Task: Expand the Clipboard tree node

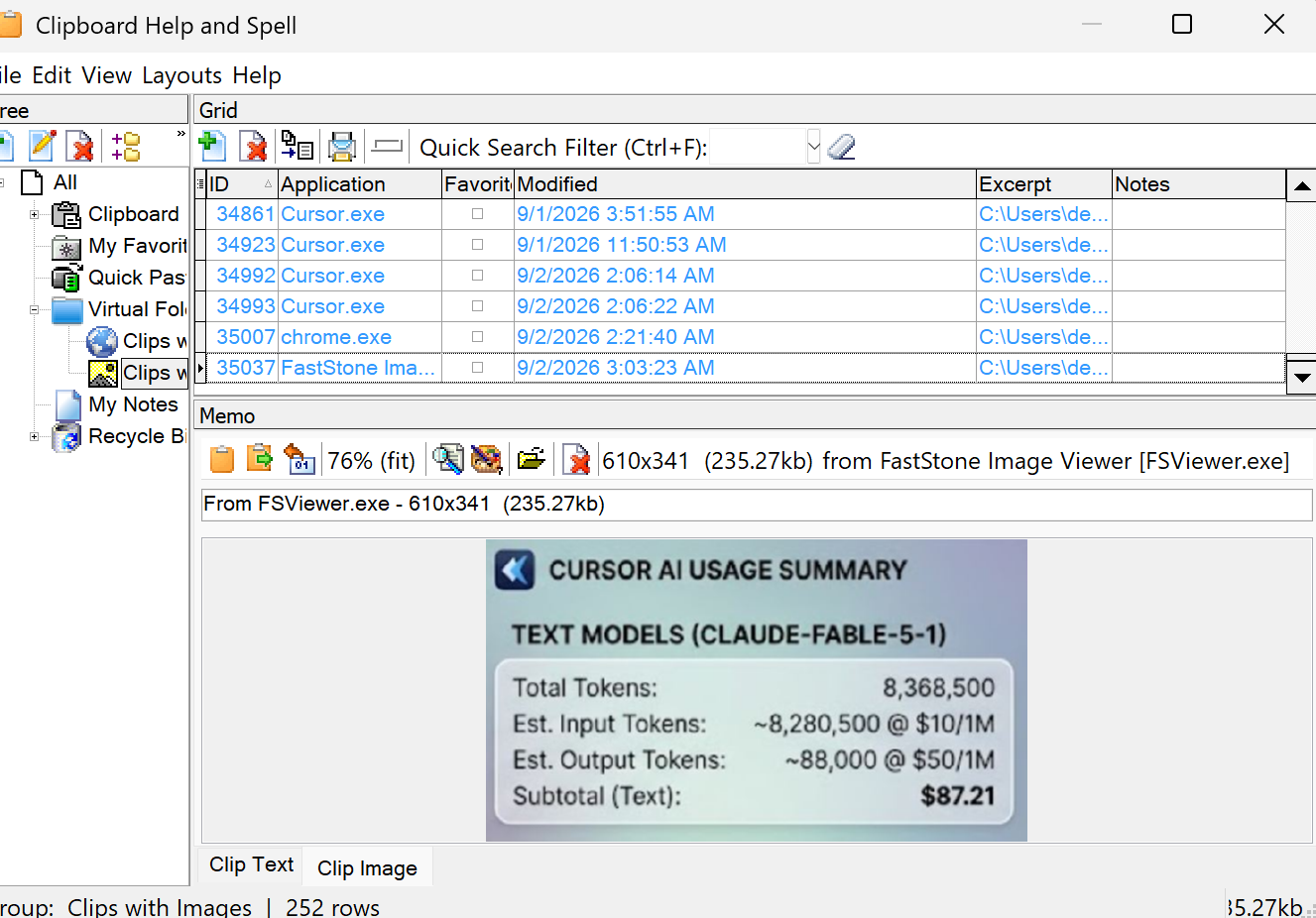Action: (x=34, y=214)
